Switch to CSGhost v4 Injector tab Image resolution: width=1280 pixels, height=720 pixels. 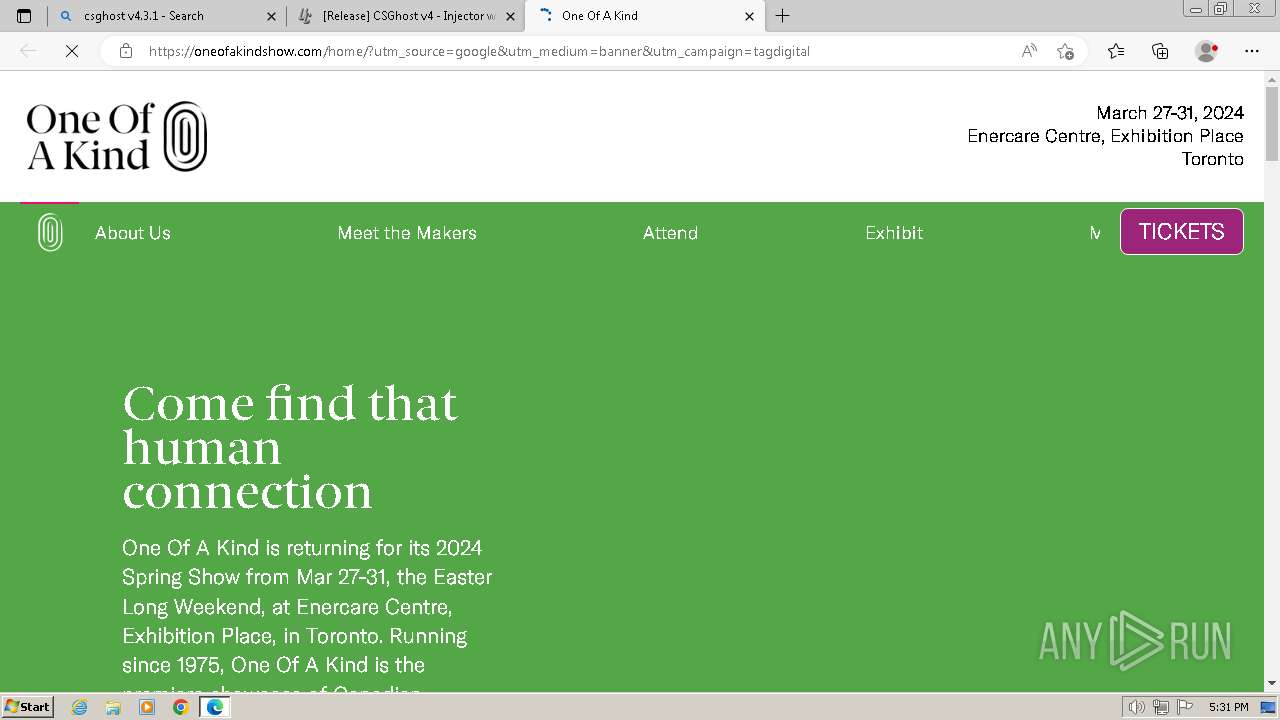point(407,16)
